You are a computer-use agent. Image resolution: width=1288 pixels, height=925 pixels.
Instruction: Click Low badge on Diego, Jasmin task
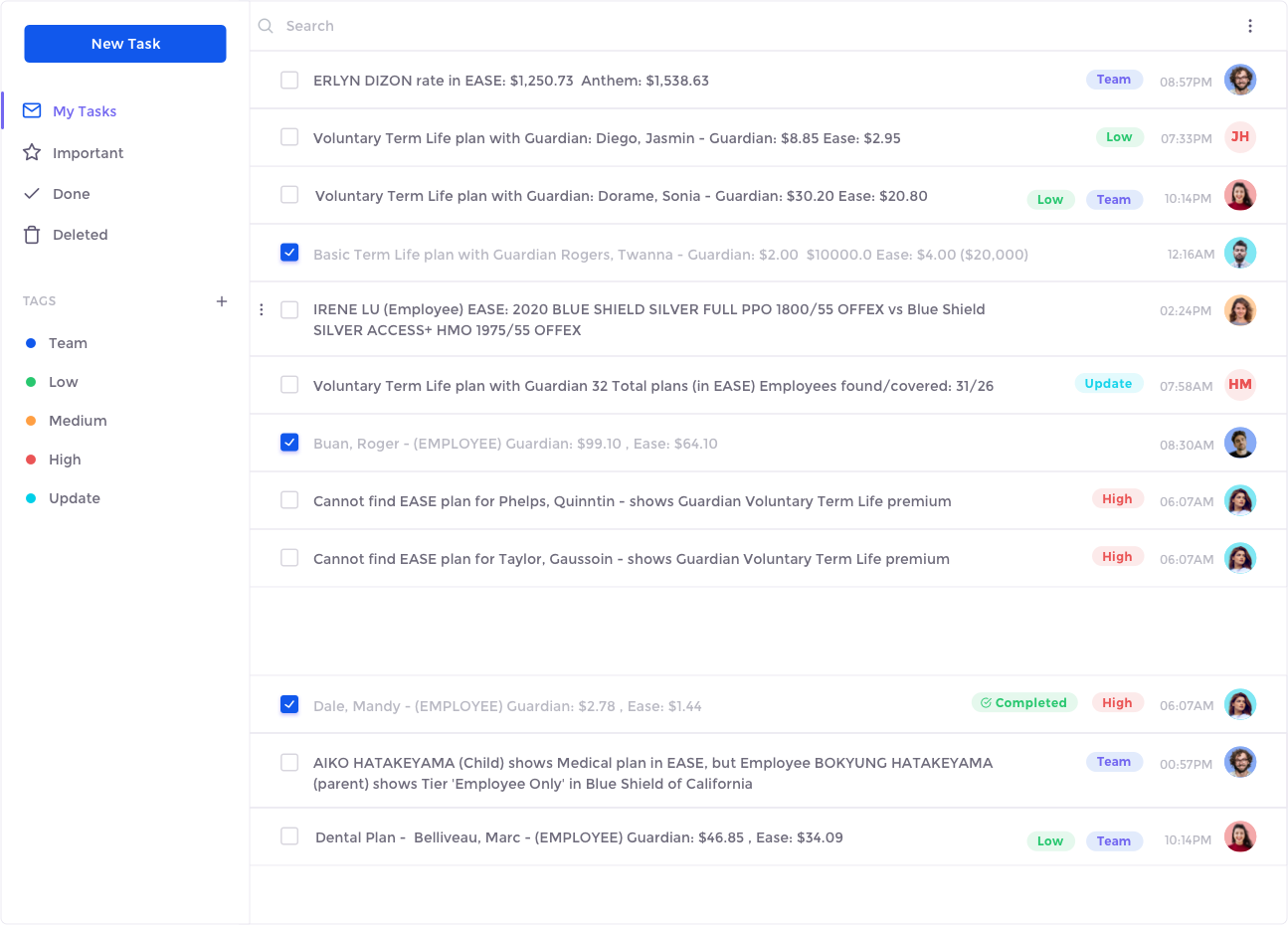pos(1119,137)
